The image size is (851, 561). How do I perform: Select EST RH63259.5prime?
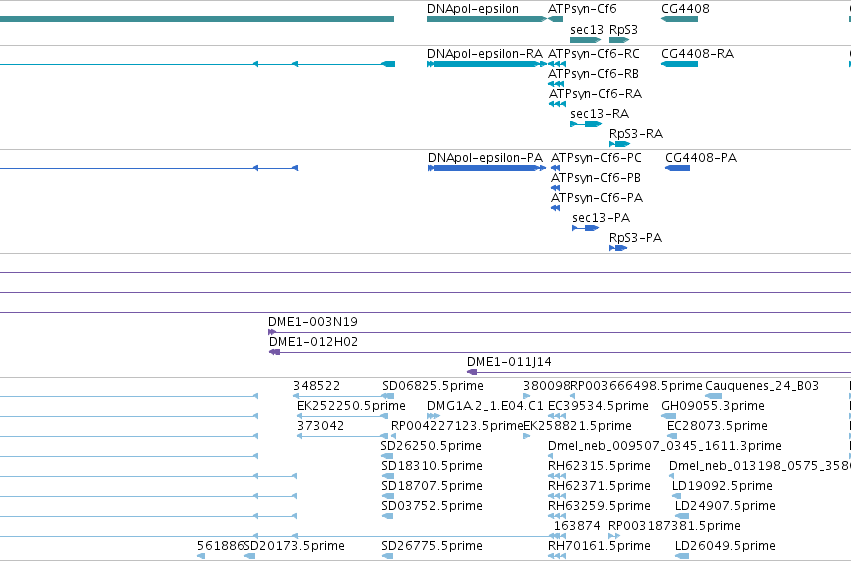pos(599,506)
